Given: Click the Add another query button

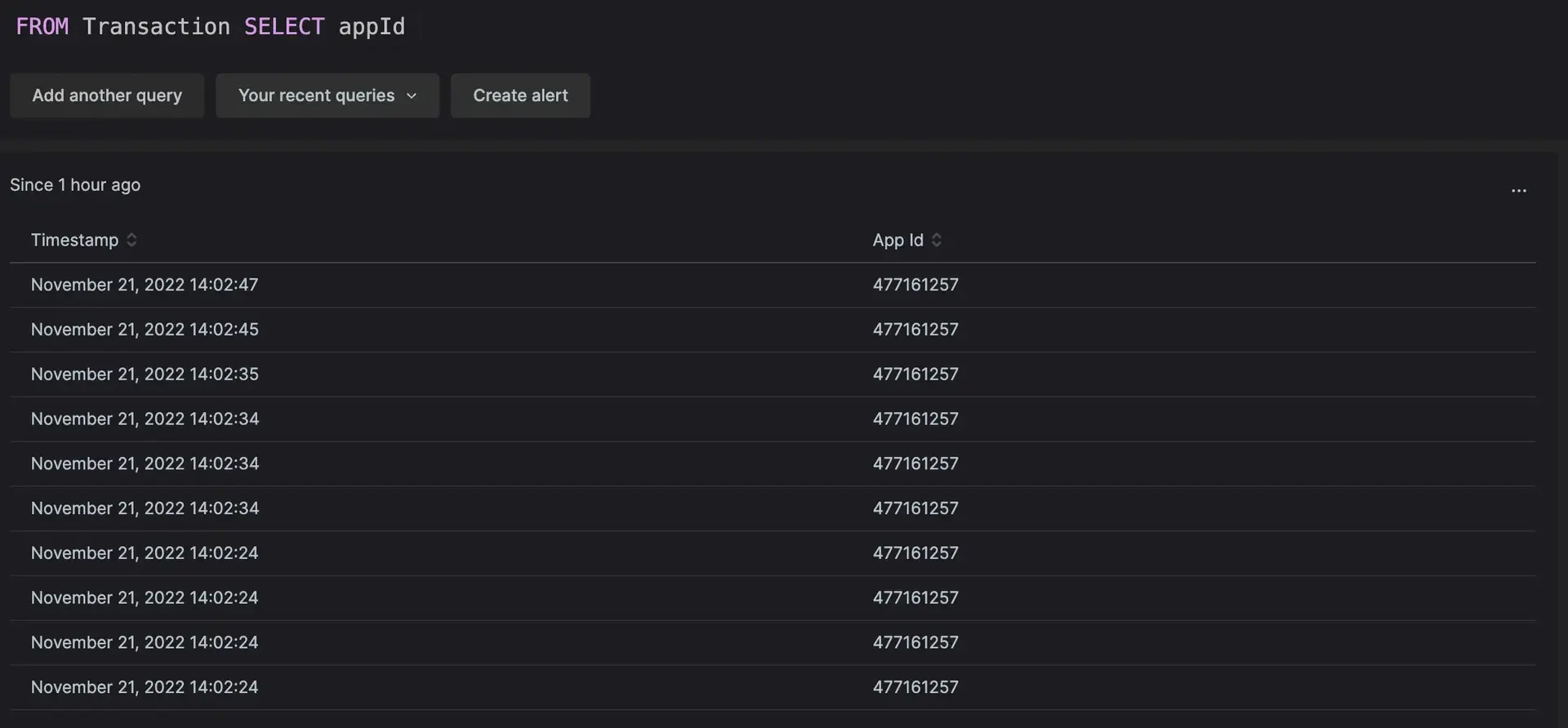Looking at the screenshot, I should pyautogui.click(x=107, y=95).
